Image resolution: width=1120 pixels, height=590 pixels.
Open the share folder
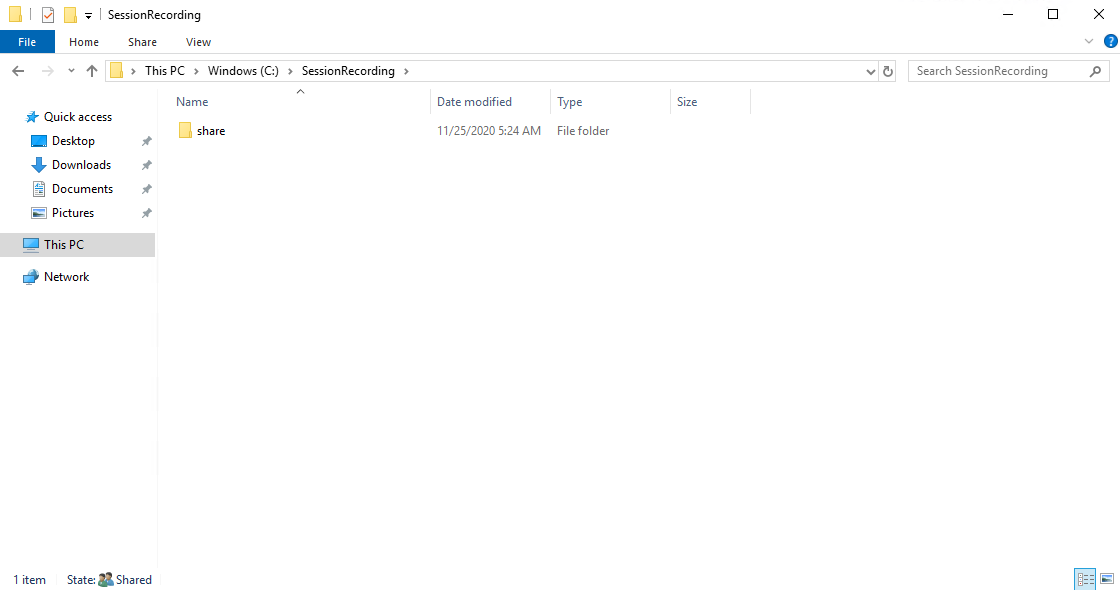(209, 130)
